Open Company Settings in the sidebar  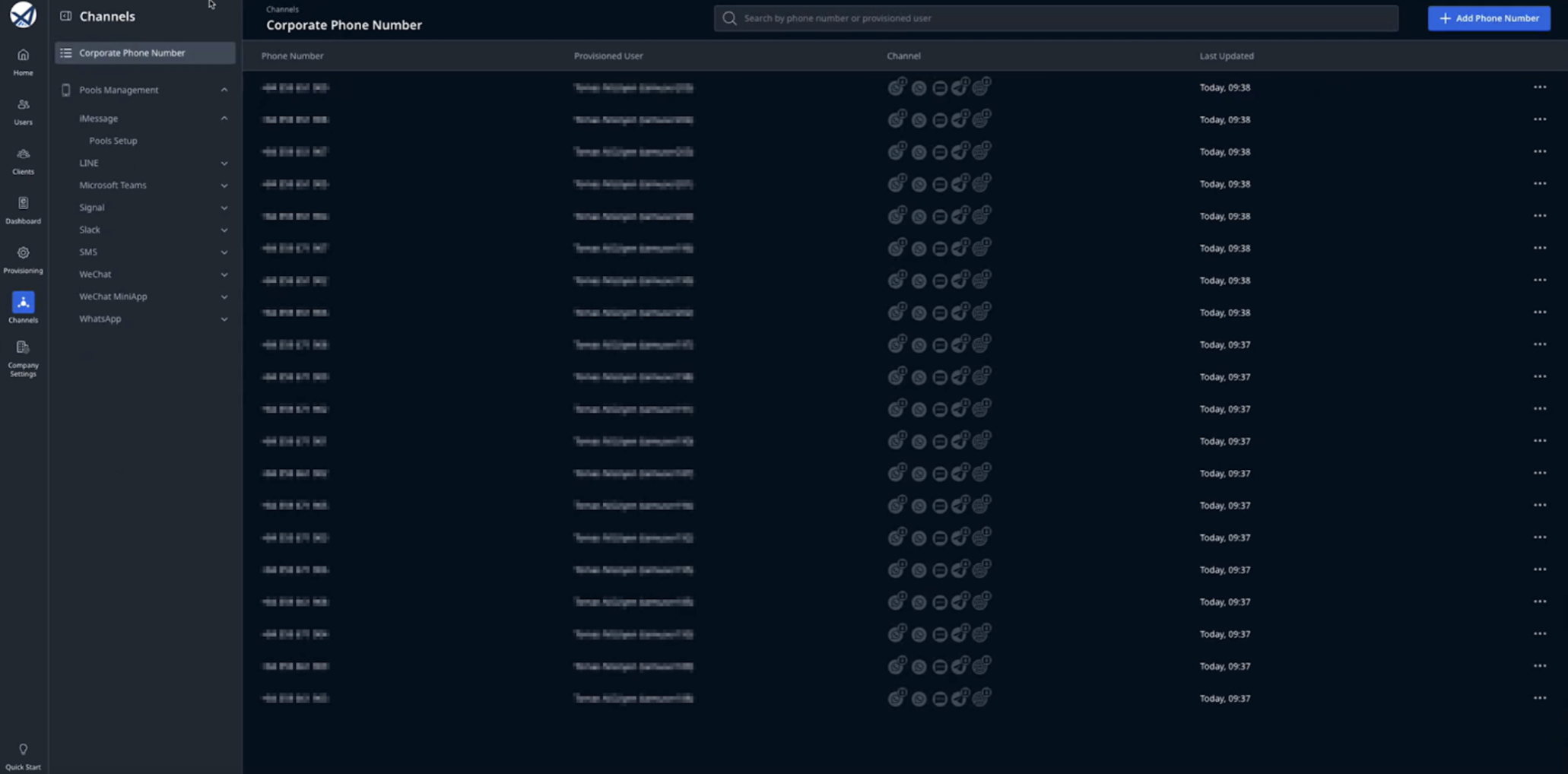coord(23,358)
